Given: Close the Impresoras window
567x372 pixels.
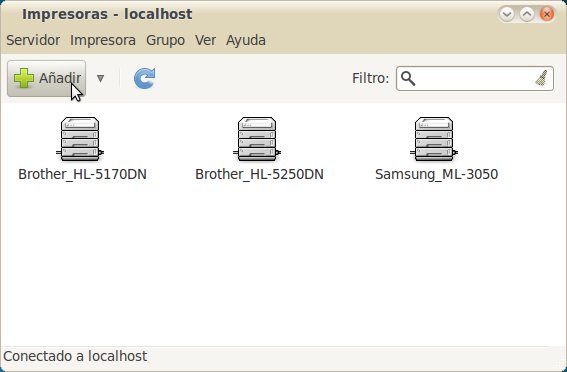Looking at the screenshot, I should point(547,14).
